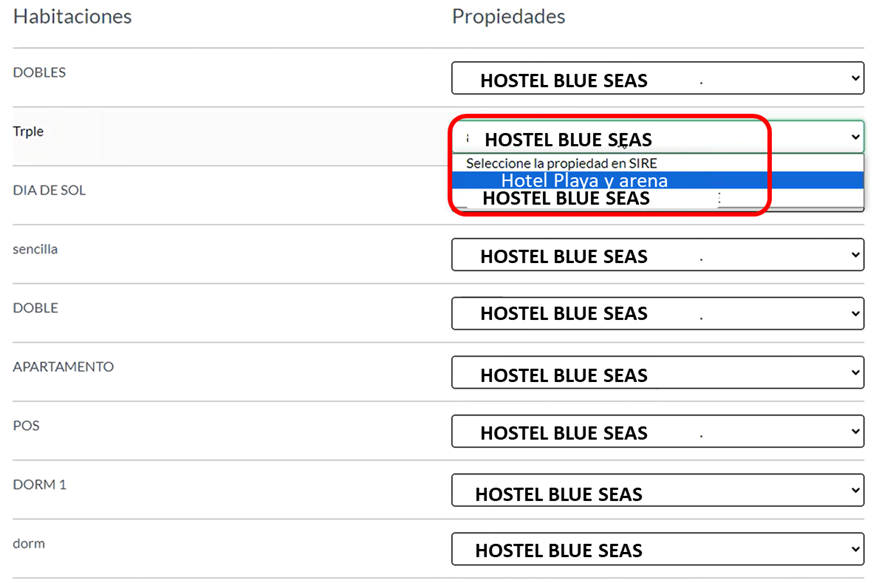The height and width of the screenshot is (583, 876).
Task: Click the Trple room name
Action: tap(28, 132)
